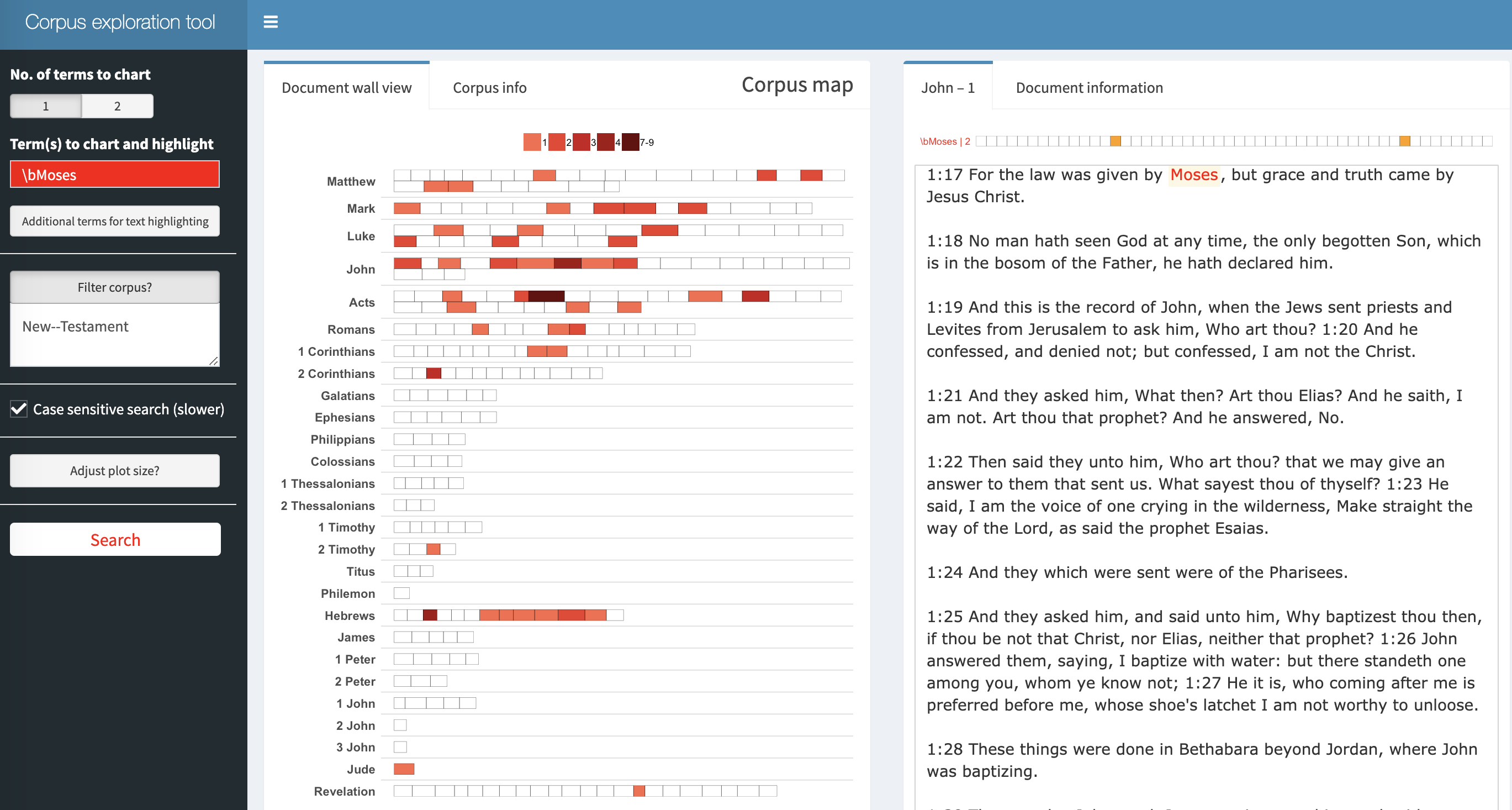Click the New--Testament filter text area
Viewport: 1512px width, 810px height.
(114, 335)
